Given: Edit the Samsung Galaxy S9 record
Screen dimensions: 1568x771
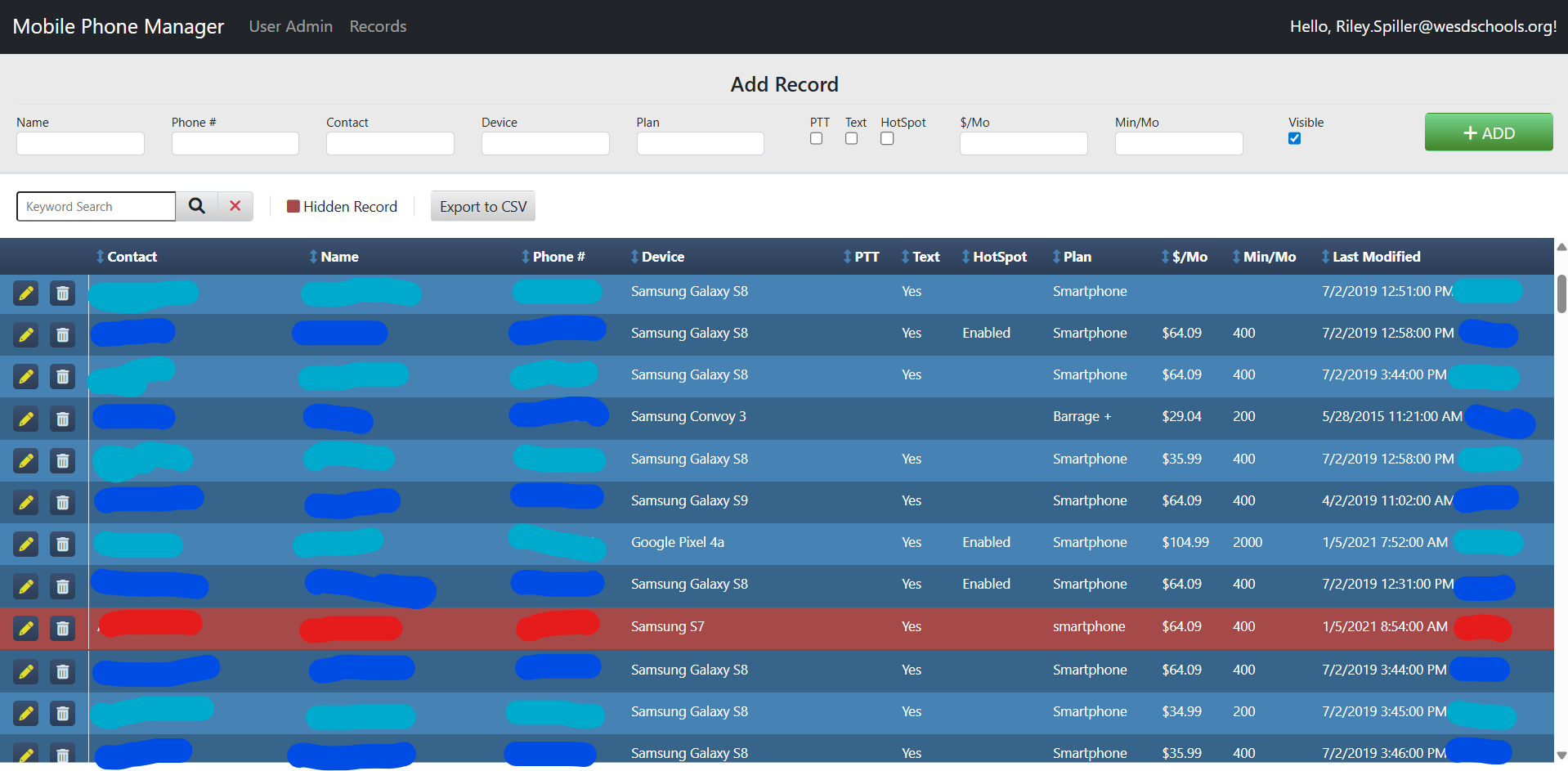Looking at the screenshot, I should [26, 502].
